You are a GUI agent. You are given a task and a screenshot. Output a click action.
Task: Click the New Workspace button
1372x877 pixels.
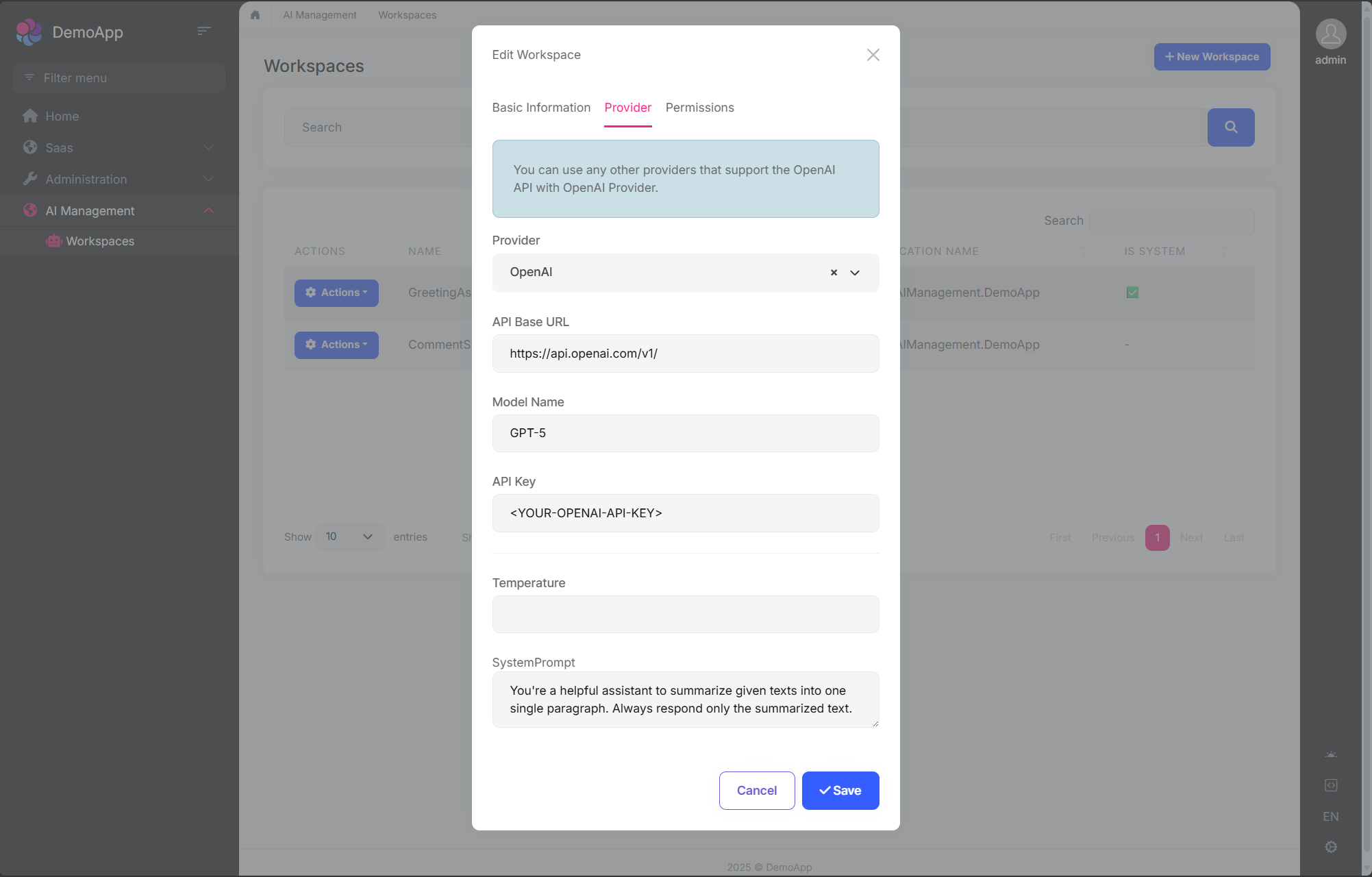[1211, 57]
